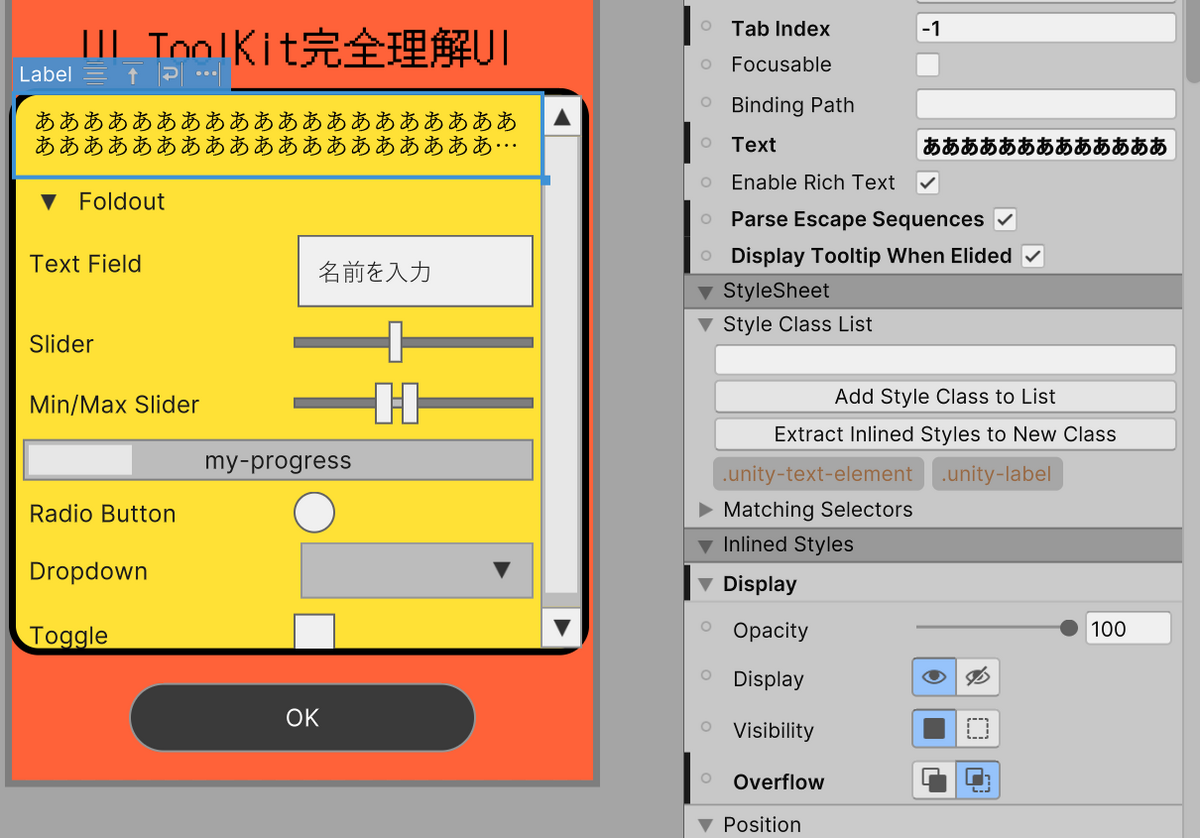
Task: Click the Text Field input in the canvas
Action: click(415, 271)
